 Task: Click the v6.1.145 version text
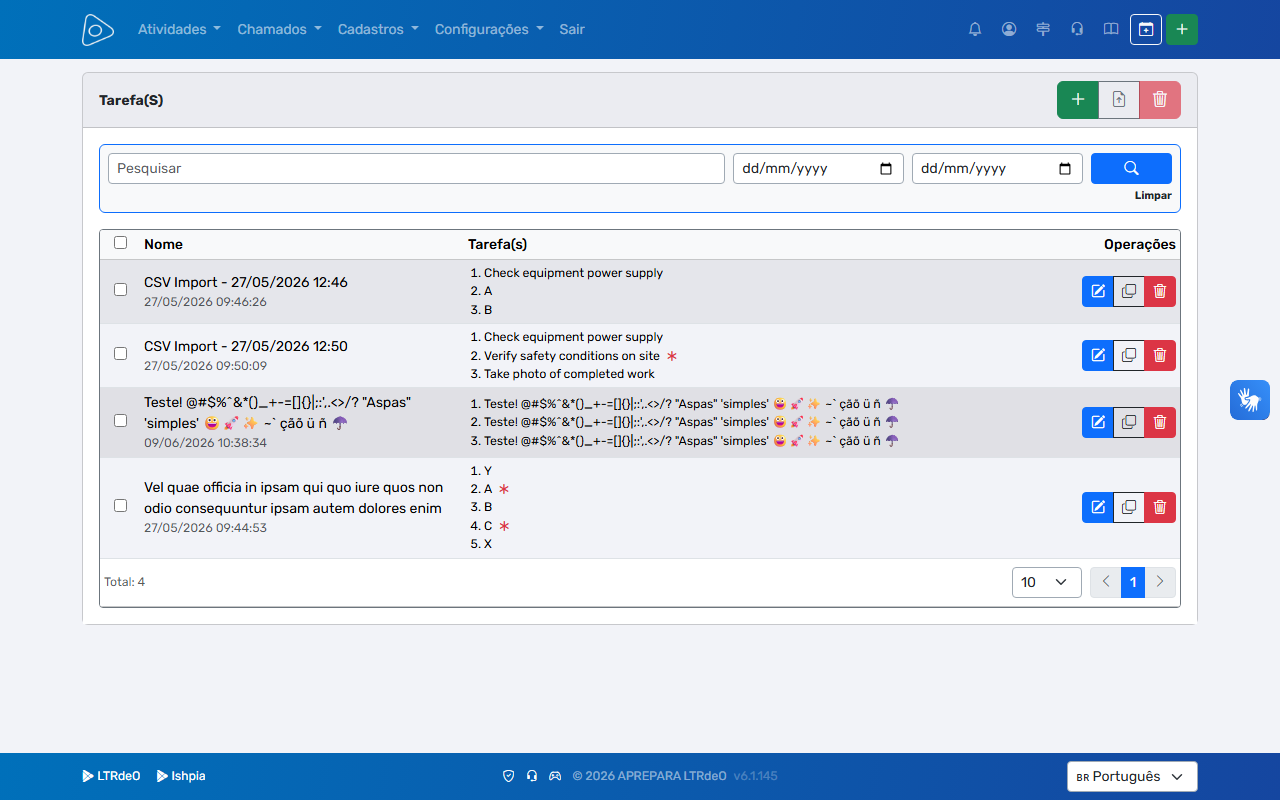[755, 776]
